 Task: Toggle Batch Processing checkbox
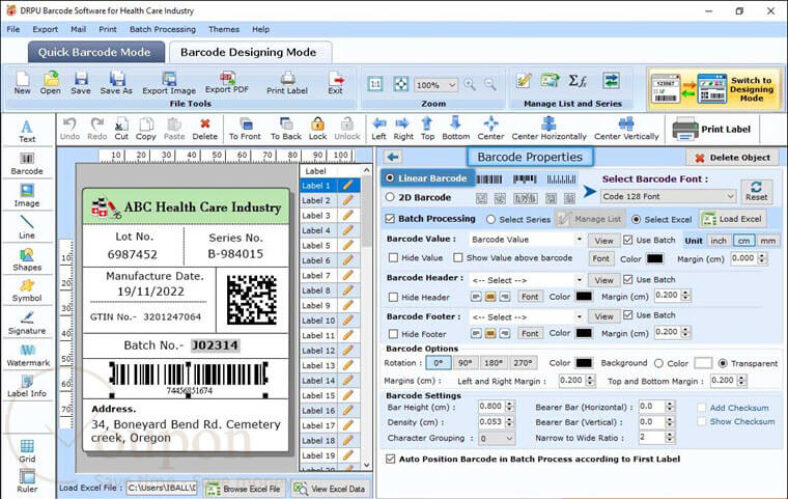(x=390, y=219)
